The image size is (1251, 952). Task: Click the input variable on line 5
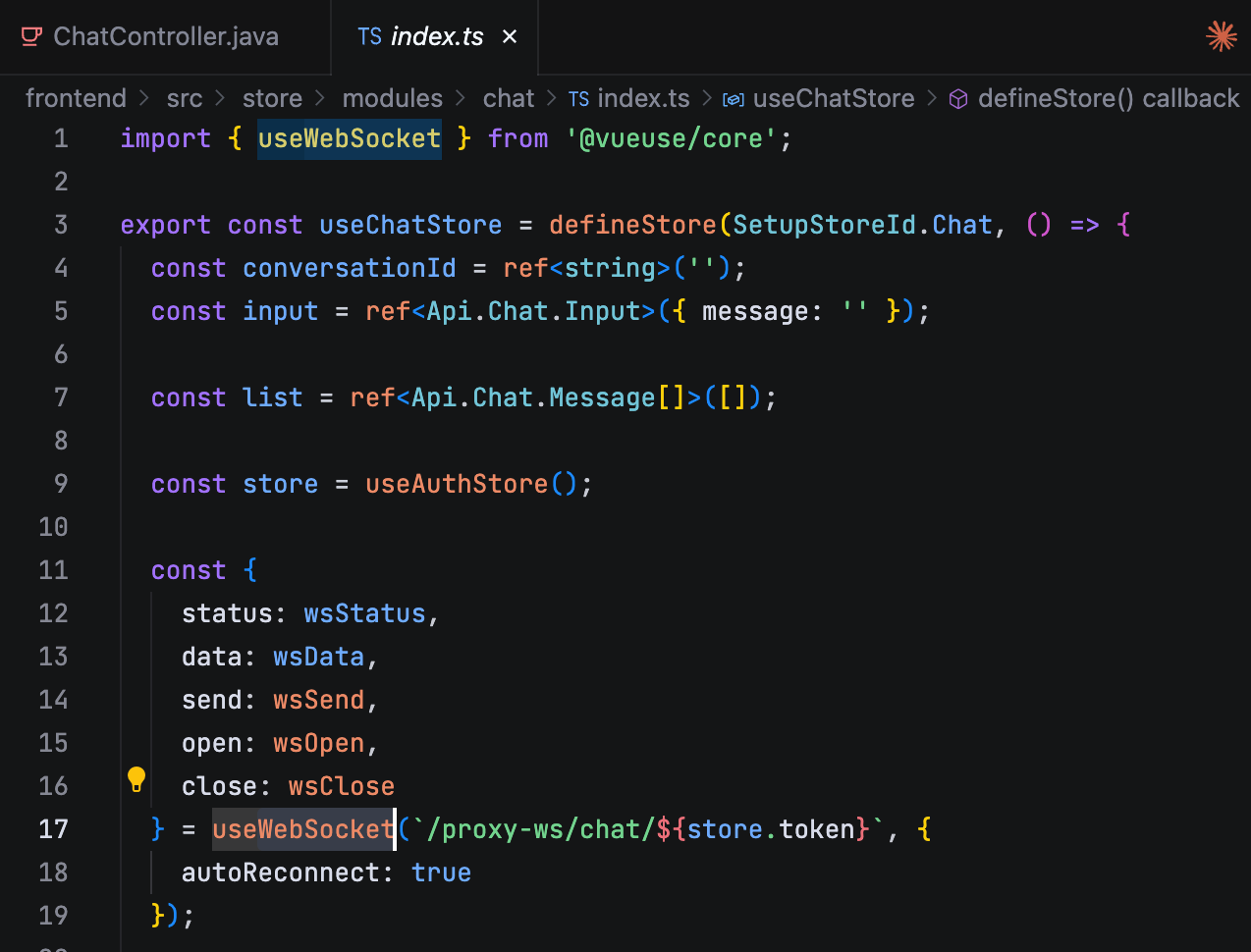pyautogui.click(x=281, y=311)
